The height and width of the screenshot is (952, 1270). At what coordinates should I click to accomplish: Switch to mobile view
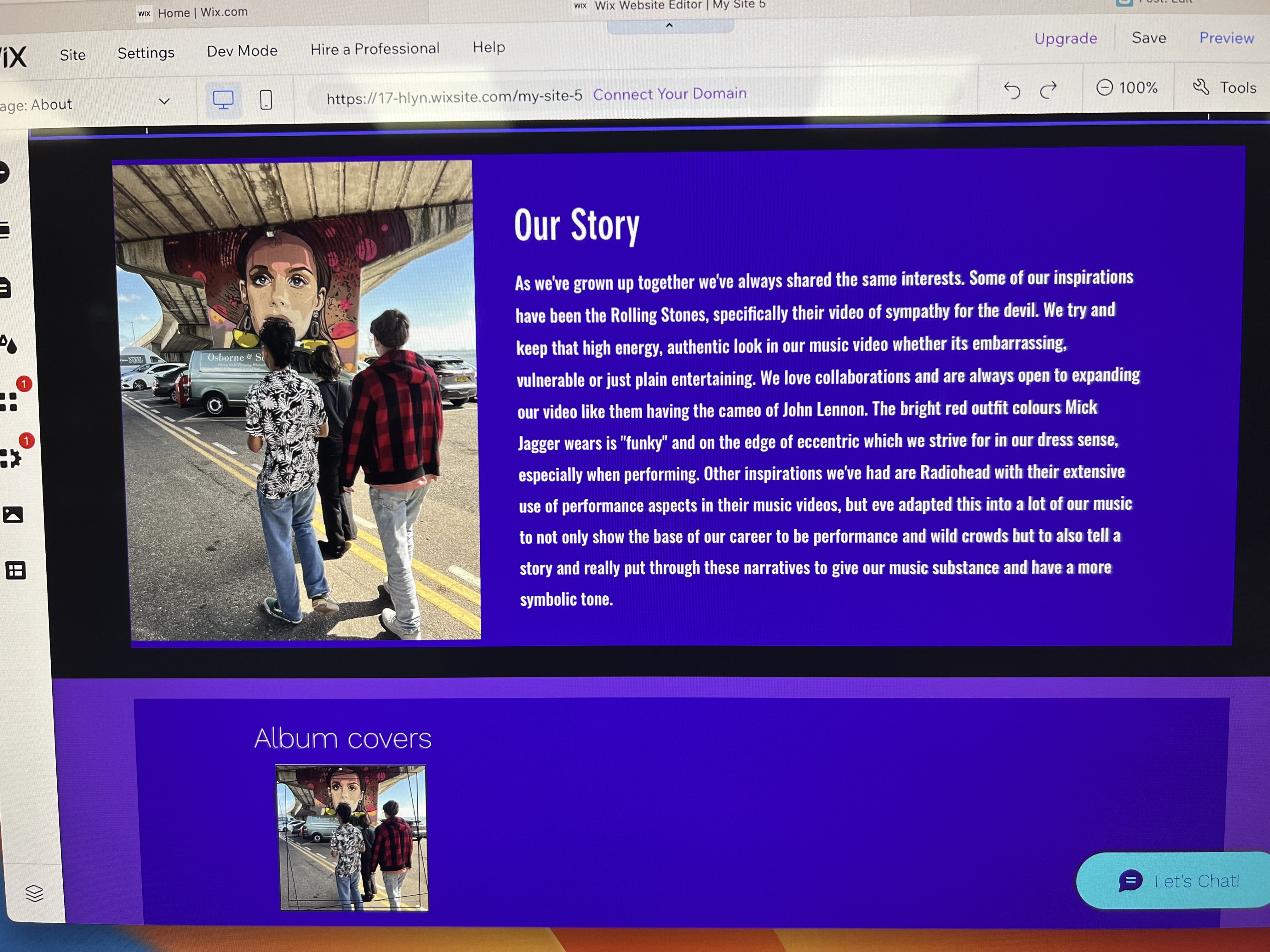tap(266, 100)
